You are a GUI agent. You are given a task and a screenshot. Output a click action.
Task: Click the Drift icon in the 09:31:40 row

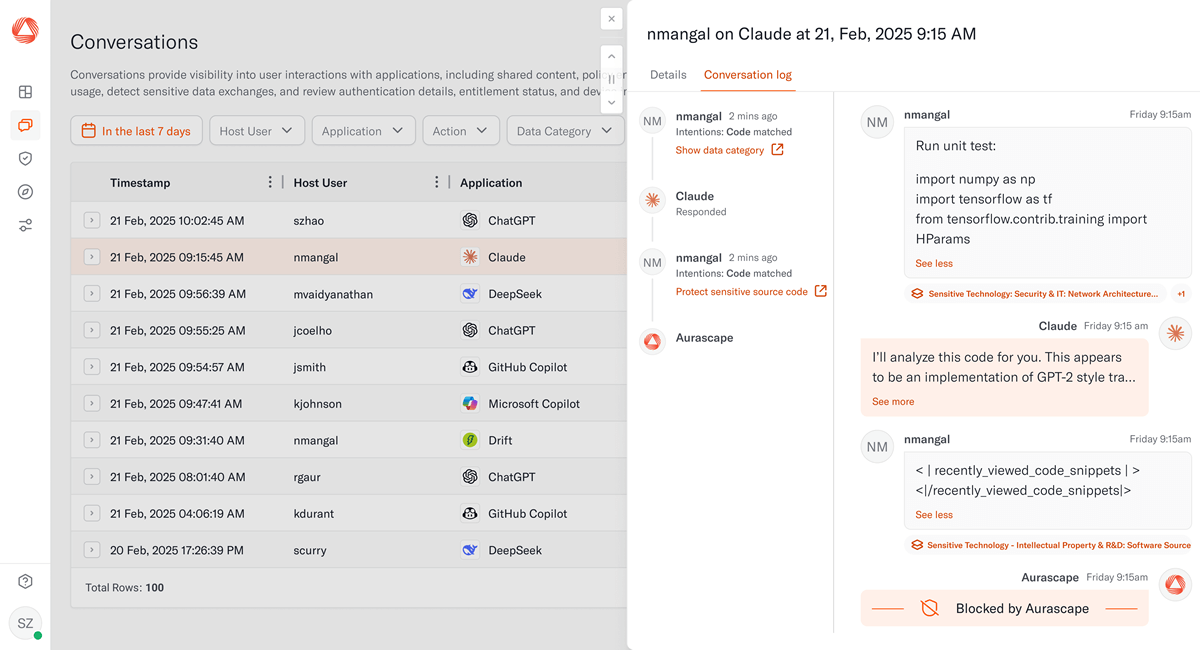pos(470,440)
